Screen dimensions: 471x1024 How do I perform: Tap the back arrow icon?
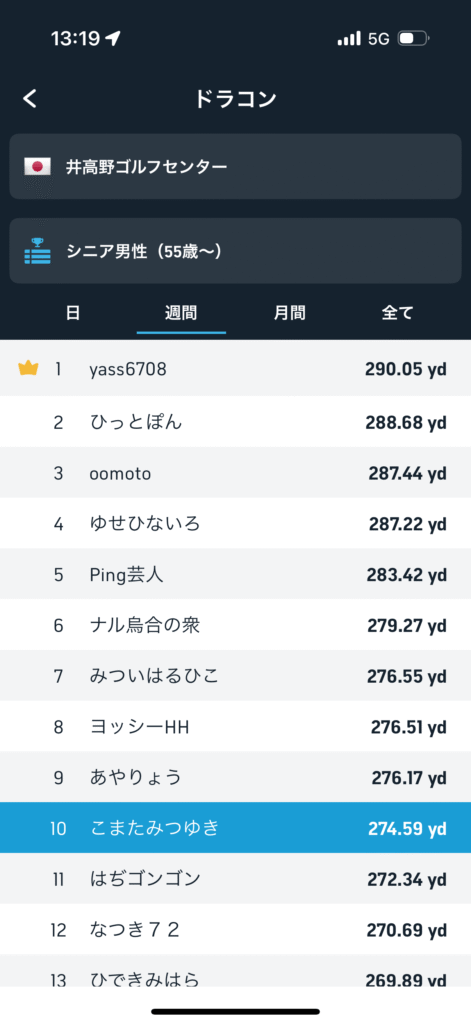point(30,99)
